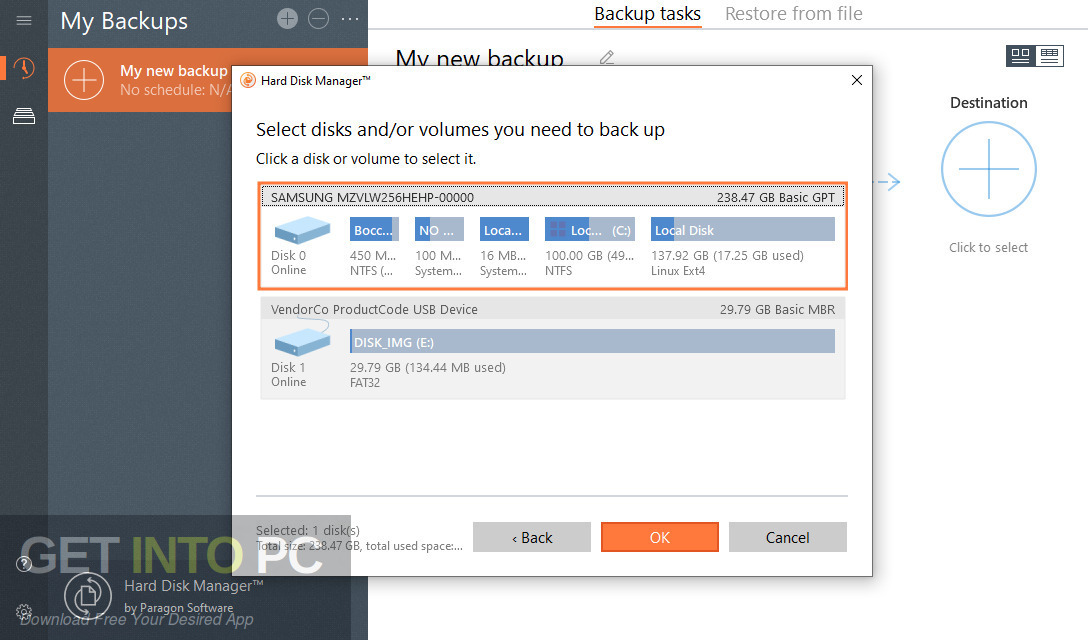Viewport: 1088px width, 640px height.
Task: Close the Hard Disk Manager dialog
Action: [857, 80]
